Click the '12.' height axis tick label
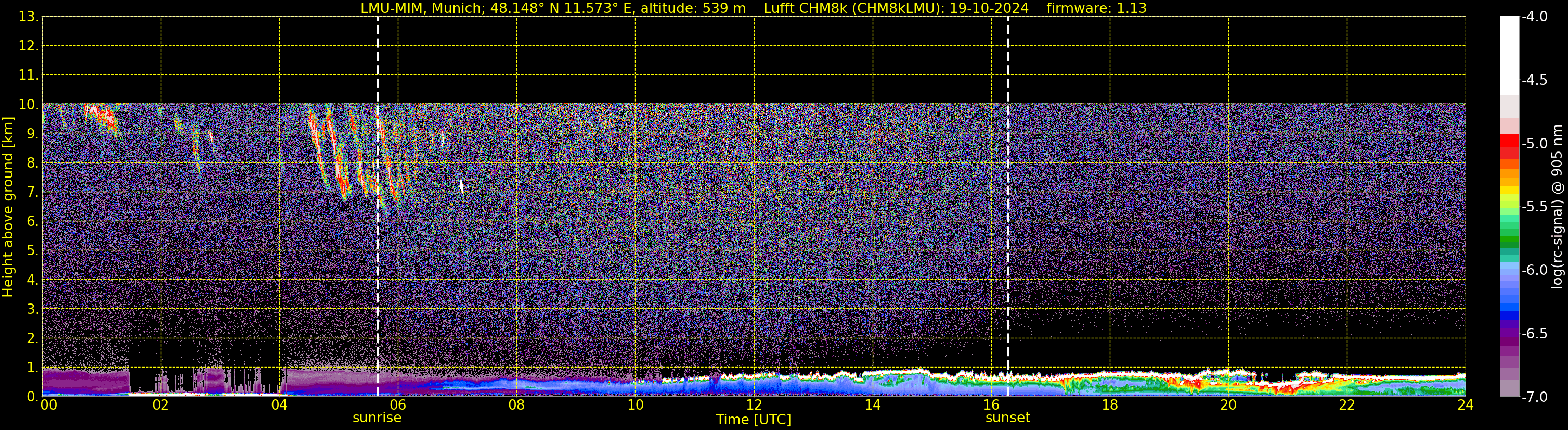Viewport: 1568px width, 430px height. pyautogui.click(x=29, y=46)
